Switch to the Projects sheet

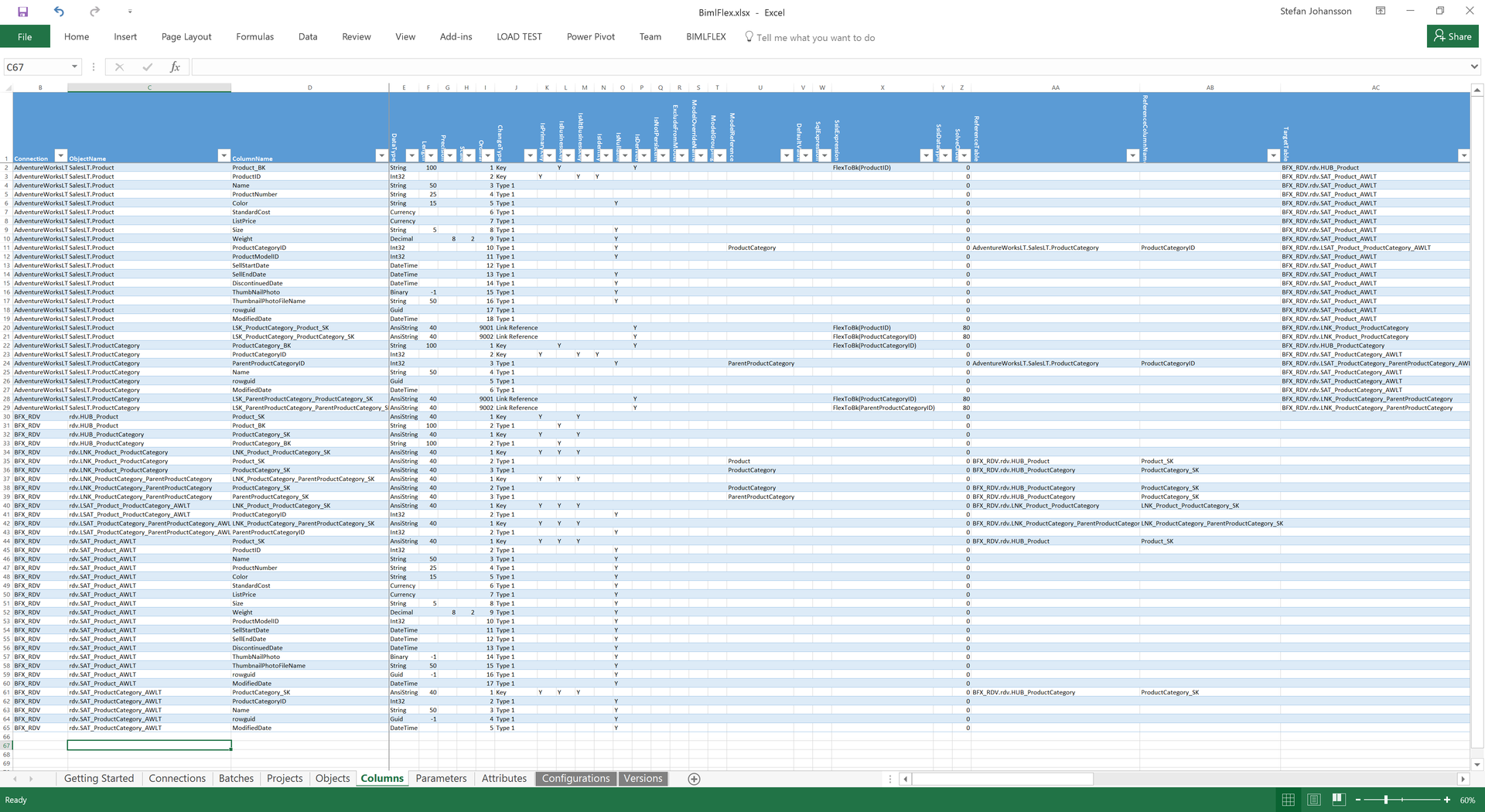285,779
